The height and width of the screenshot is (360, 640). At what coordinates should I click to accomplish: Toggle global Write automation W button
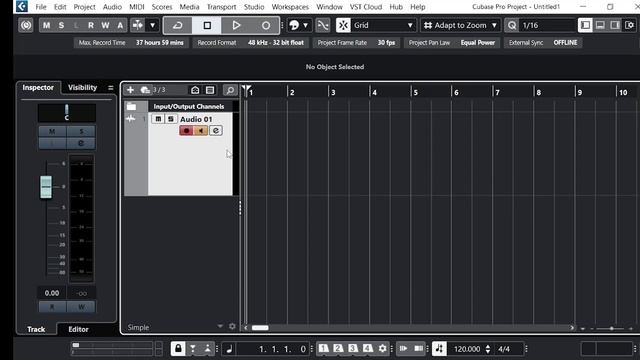(x=105, y=25)
